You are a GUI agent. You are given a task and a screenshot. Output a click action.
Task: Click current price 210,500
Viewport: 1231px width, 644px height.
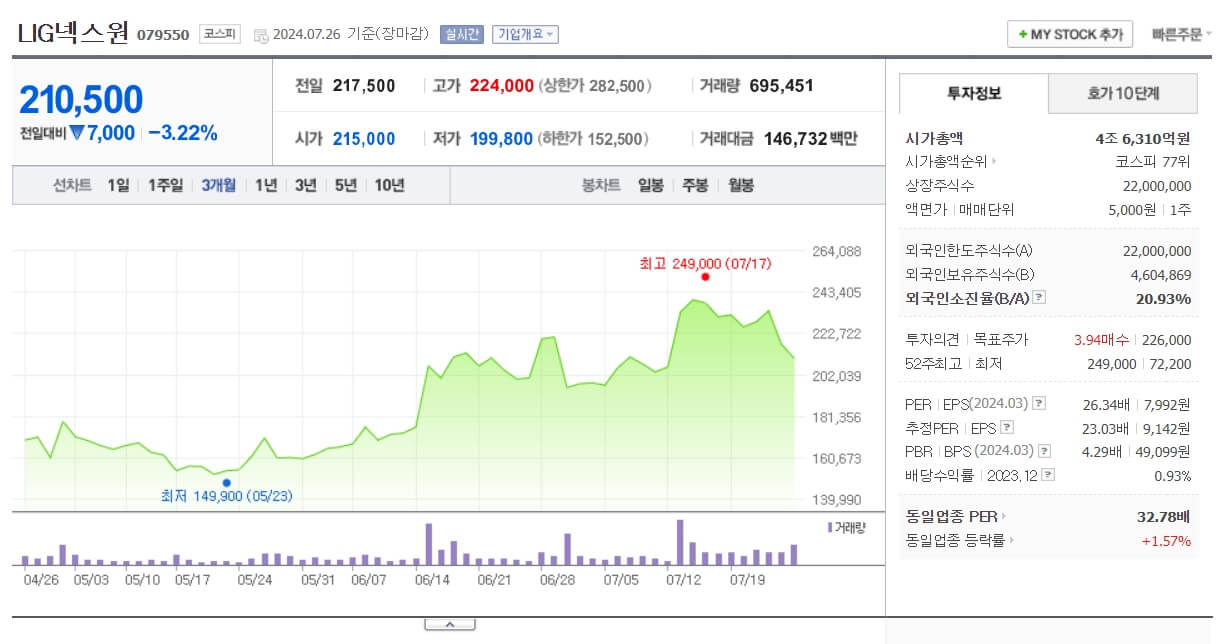(81, 99)
